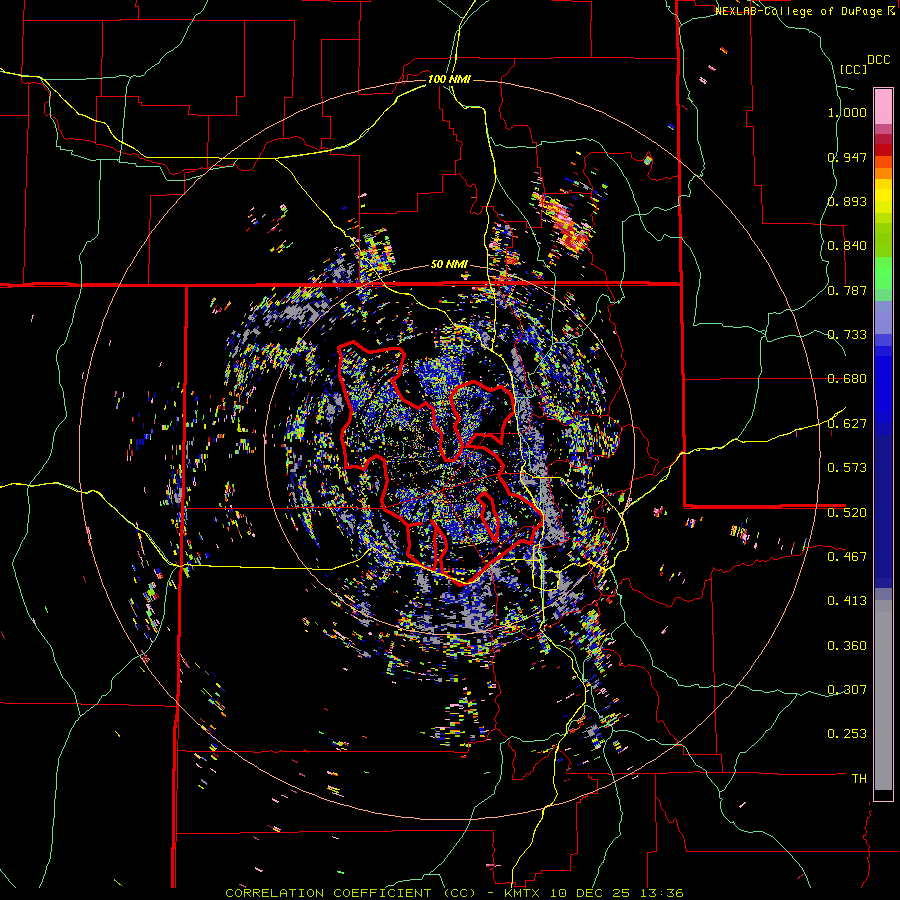This screenshot has width=900, height=900.
Task: Select the 0.360 legend value
Action: click(847, 646)
